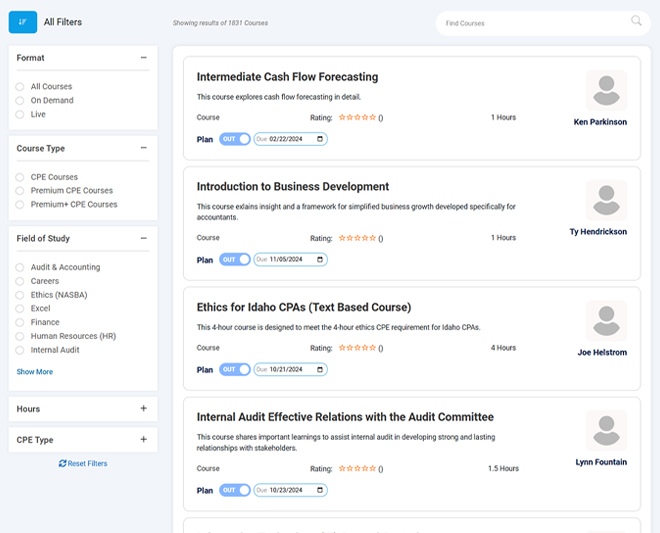Viewport: 660px width, 533px height.
Task: Click the '1.5 Hours' duration text
Action: (503, 468)
